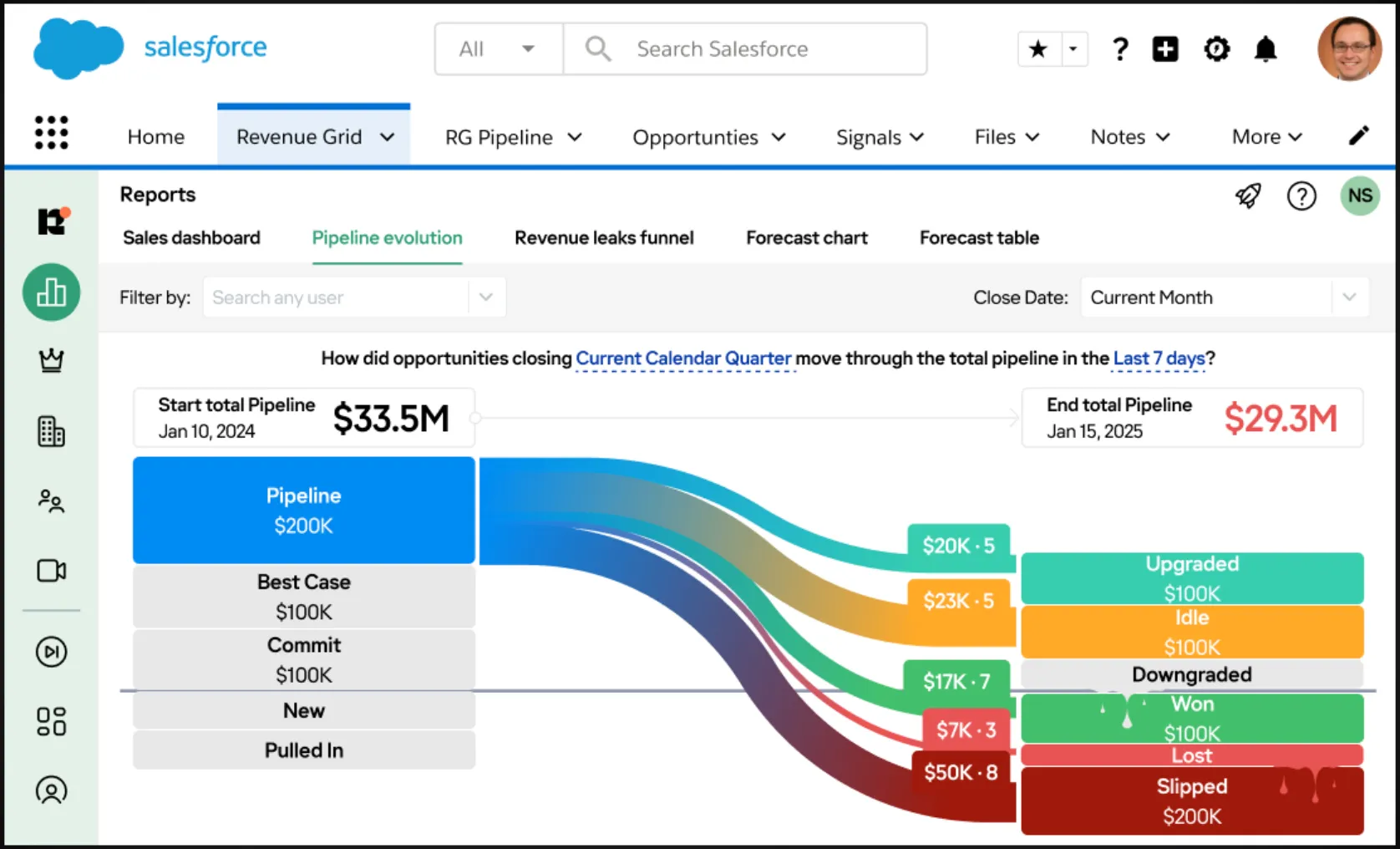Click the dark red Slipped $200K block
This screenshot has height=849, width=1400.
tap(1192, 801)
